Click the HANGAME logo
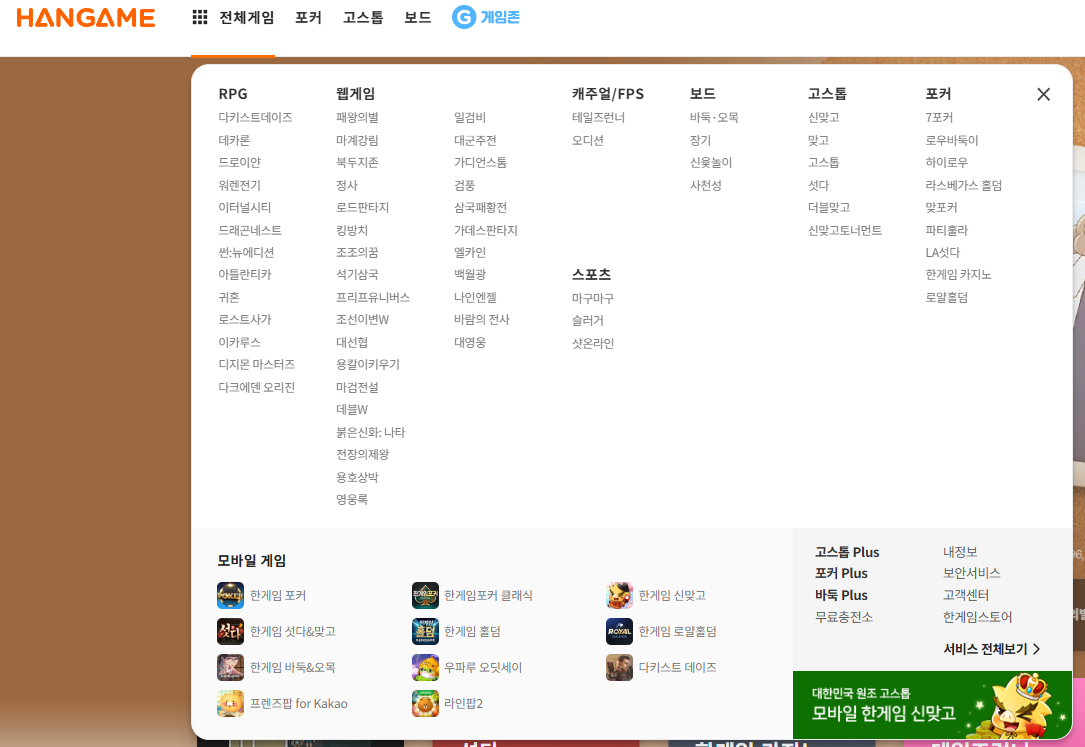Screen dimensions: 1085x747 (86, 17)
